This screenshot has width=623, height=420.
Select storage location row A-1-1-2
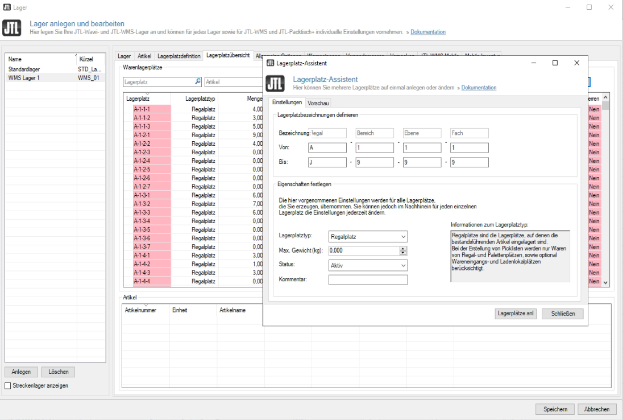click(x=193, y=118)
